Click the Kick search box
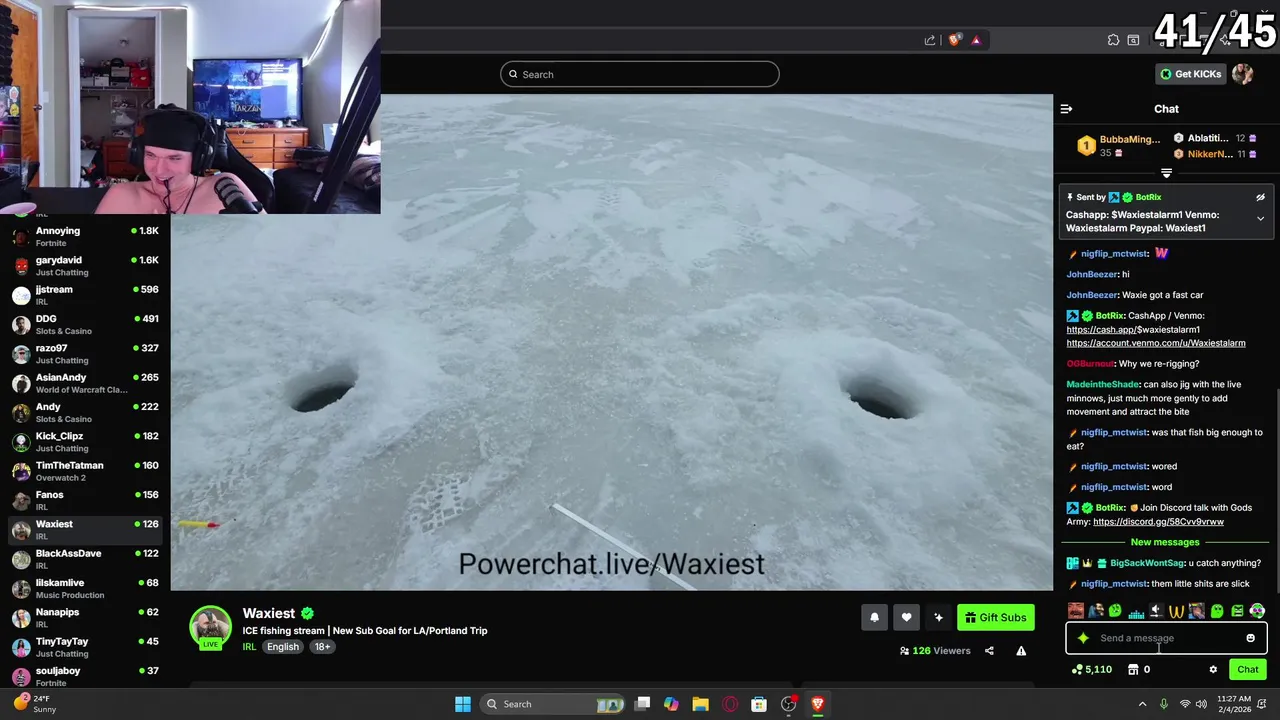1280x720 pixels. (x=640, y=74)
